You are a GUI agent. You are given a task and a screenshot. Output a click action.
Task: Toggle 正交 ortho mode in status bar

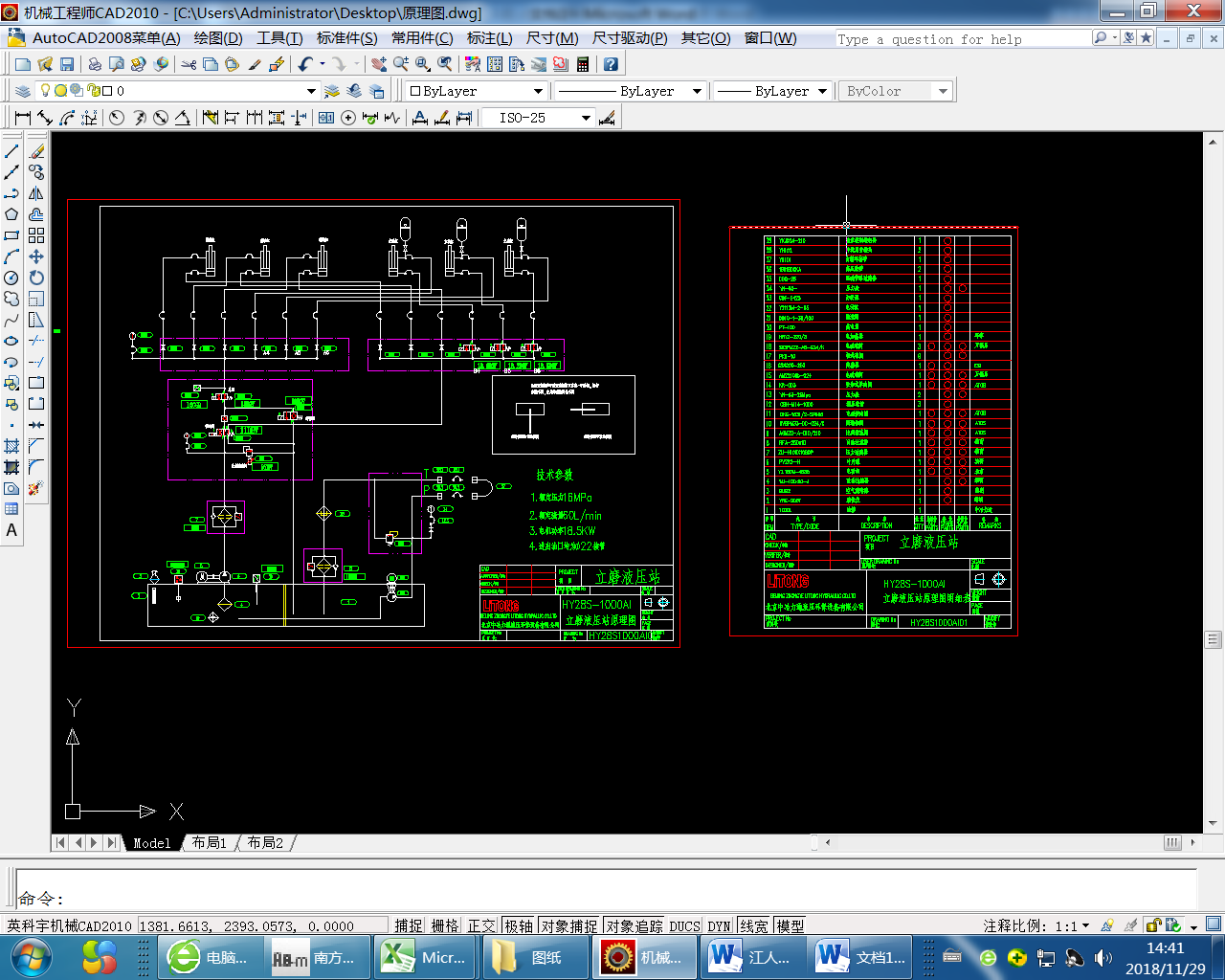click(481, 925)
